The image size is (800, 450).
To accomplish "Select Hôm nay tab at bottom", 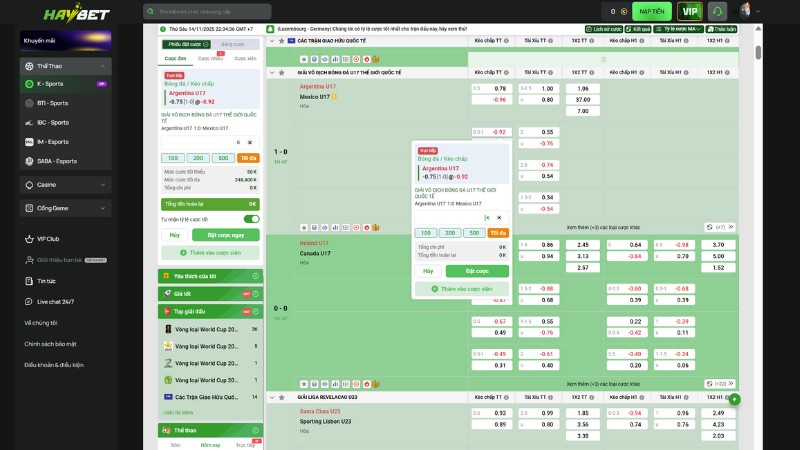I will [x=210, y=445].
